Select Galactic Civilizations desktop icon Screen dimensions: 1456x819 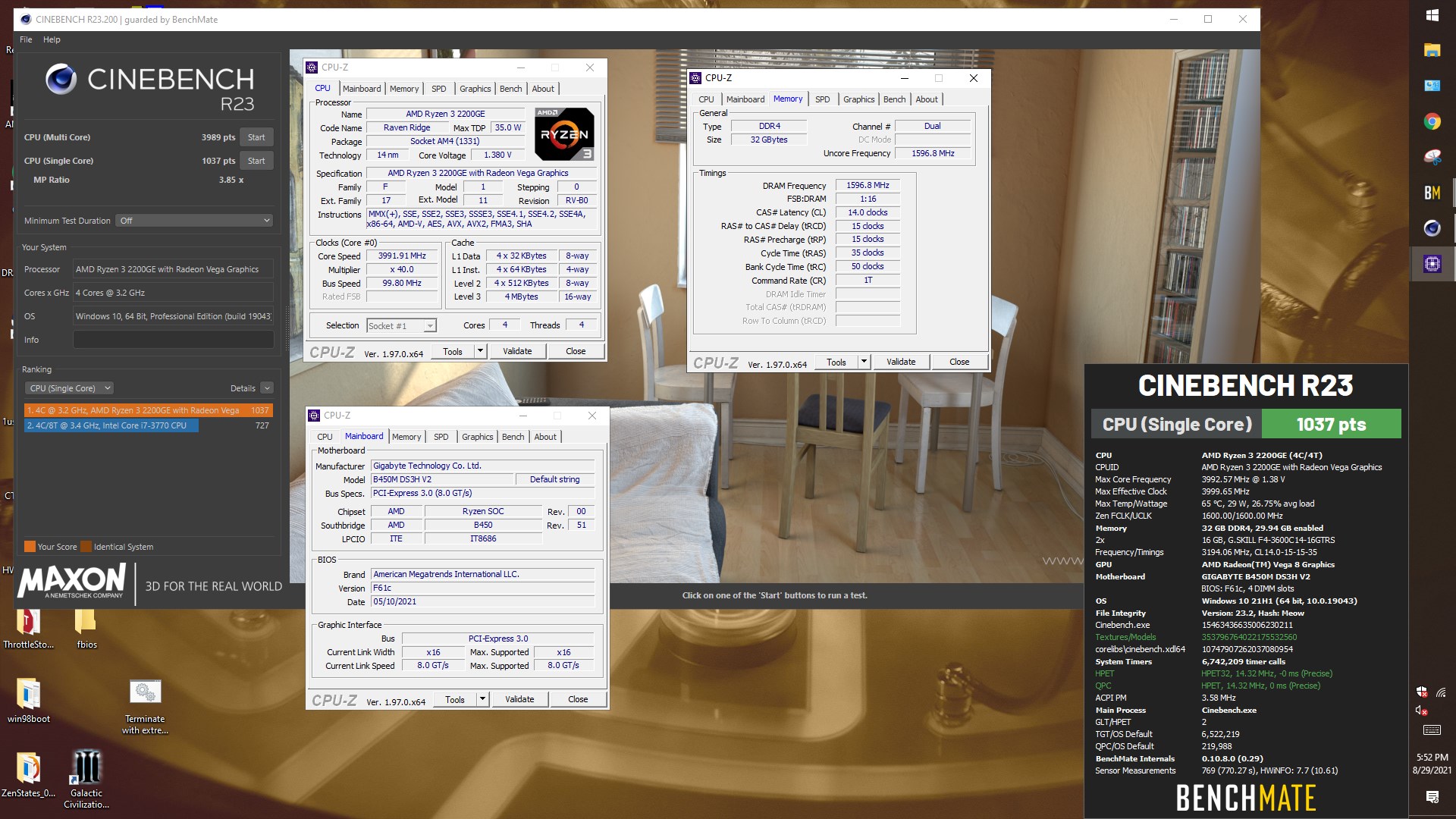(86, 780)
